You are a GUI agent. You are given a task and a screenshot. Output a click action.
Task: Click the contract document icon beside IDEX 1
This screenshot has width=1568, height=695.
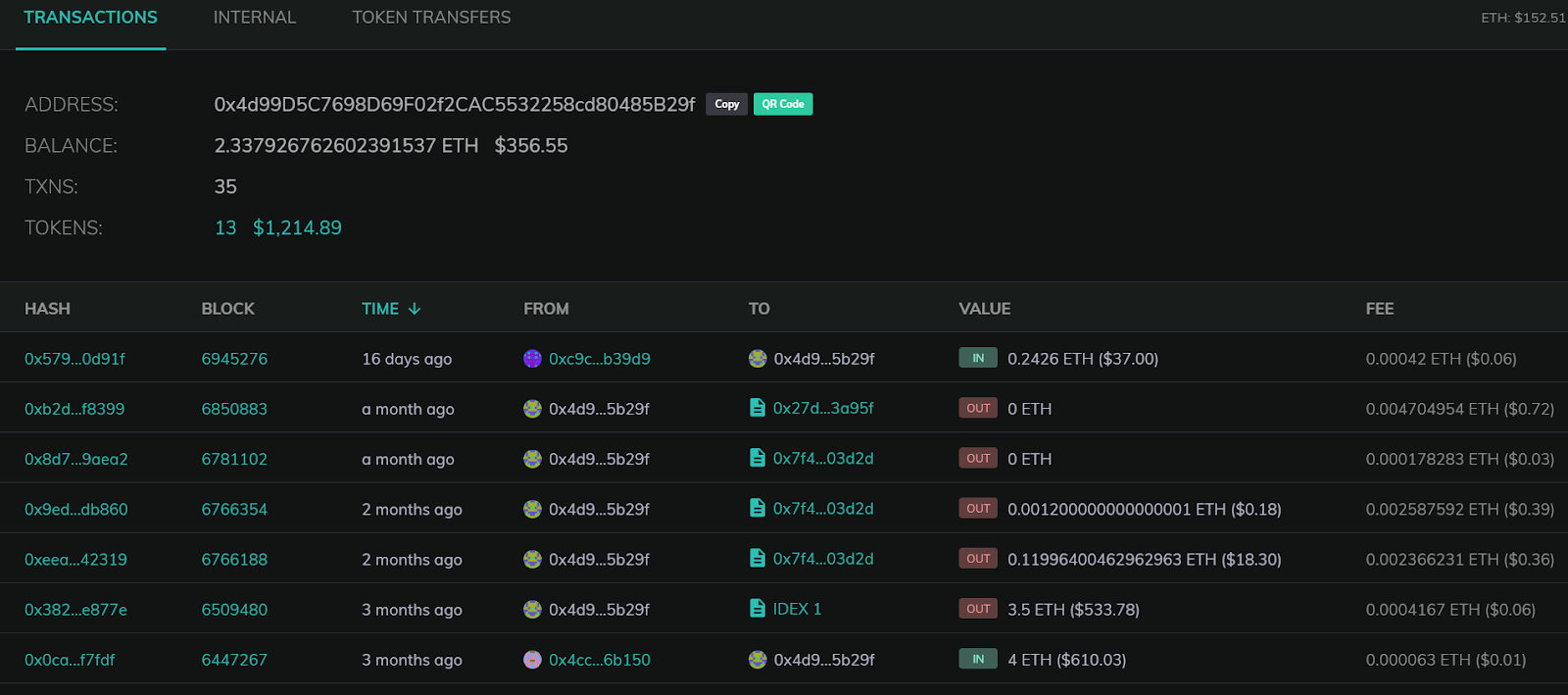758,609
